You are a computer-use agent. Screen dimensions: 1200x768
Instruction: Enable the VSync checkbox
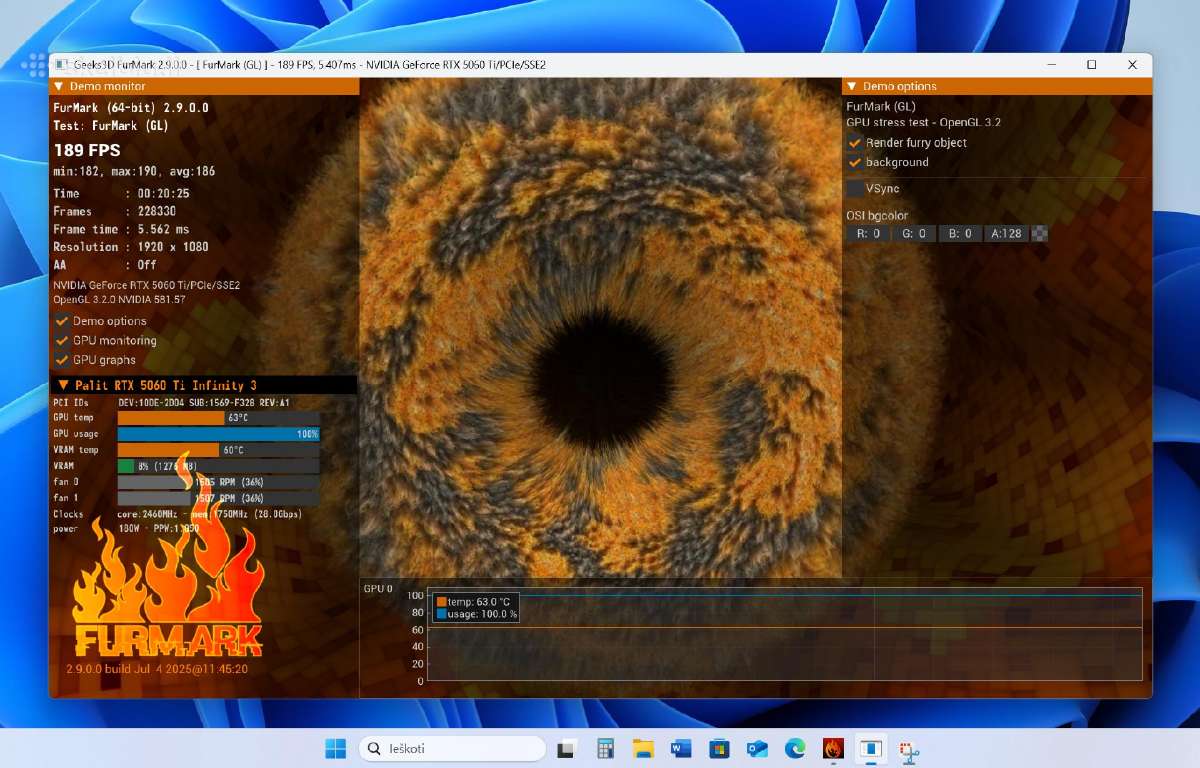point(855,188)
